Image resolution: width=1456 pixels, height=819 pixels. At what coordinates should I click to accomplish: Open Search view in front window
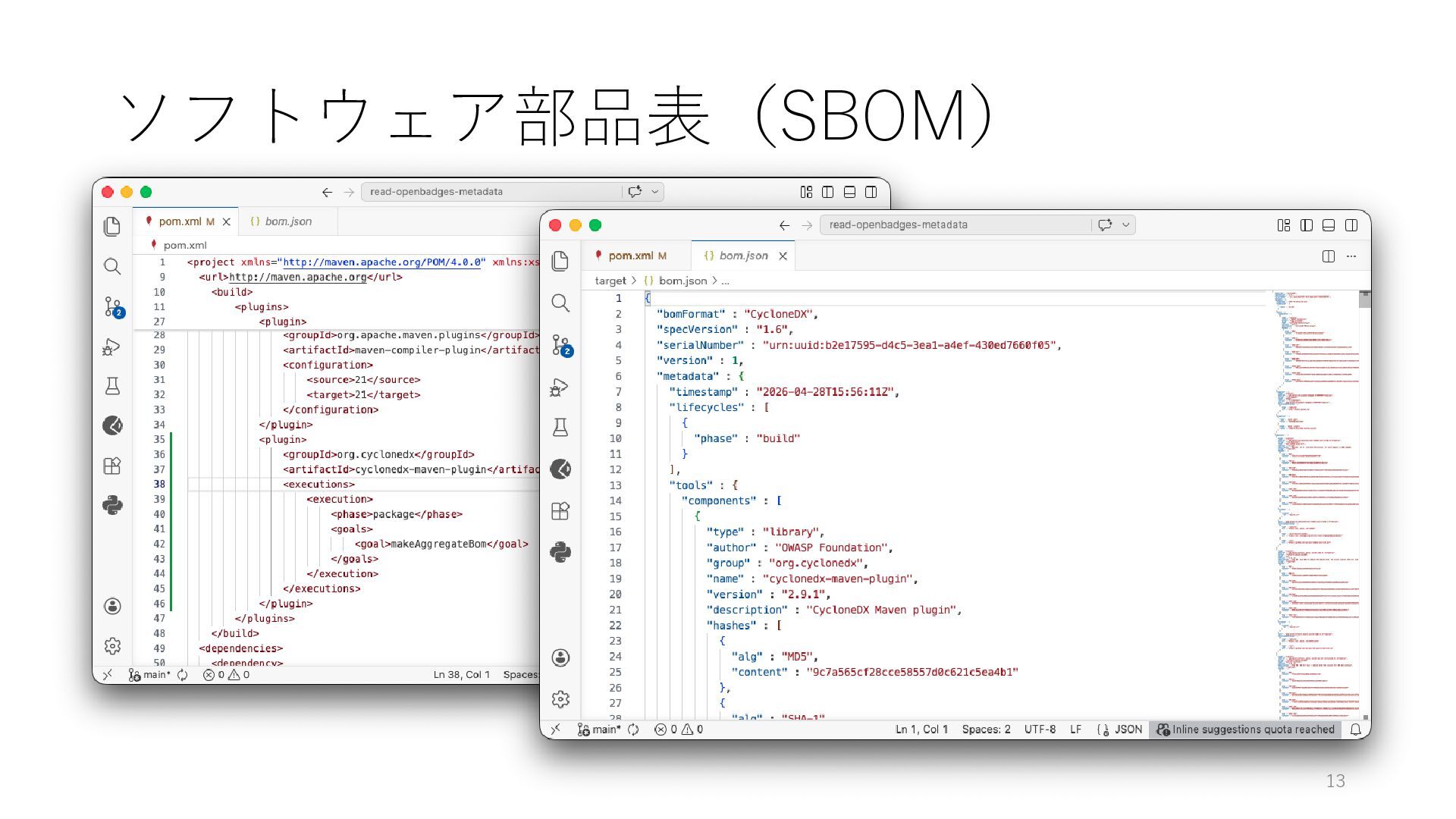560,303
